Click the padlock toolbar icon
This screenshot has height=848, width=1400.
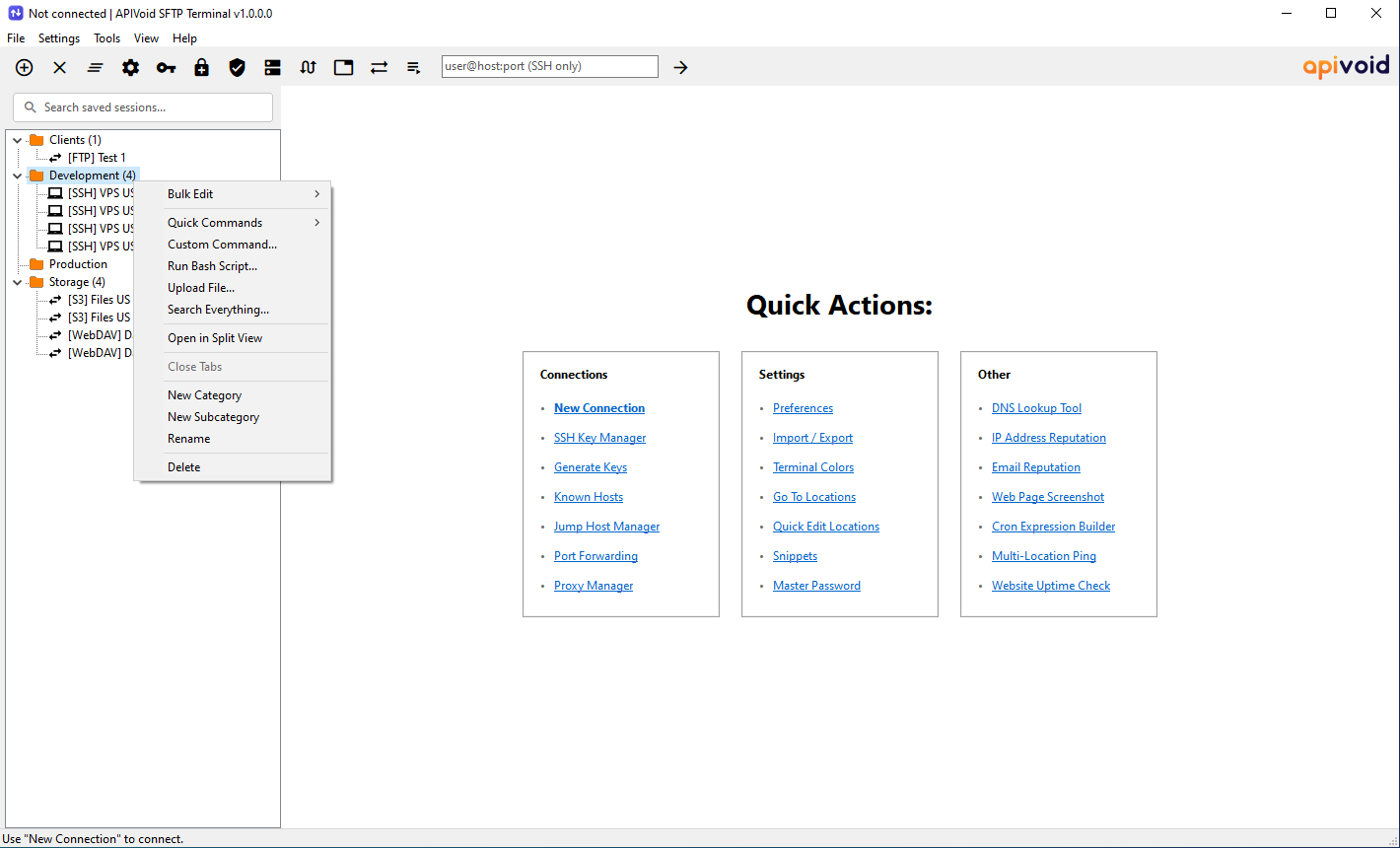pos(202,67)
